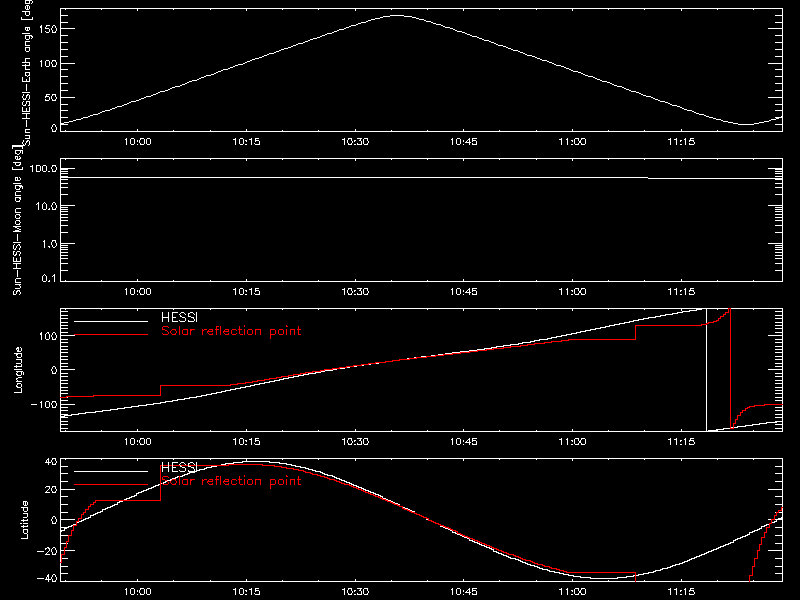Click the -100 y-axis label in Longitude plot
The image size is (800, 600).
click(44, 404)
